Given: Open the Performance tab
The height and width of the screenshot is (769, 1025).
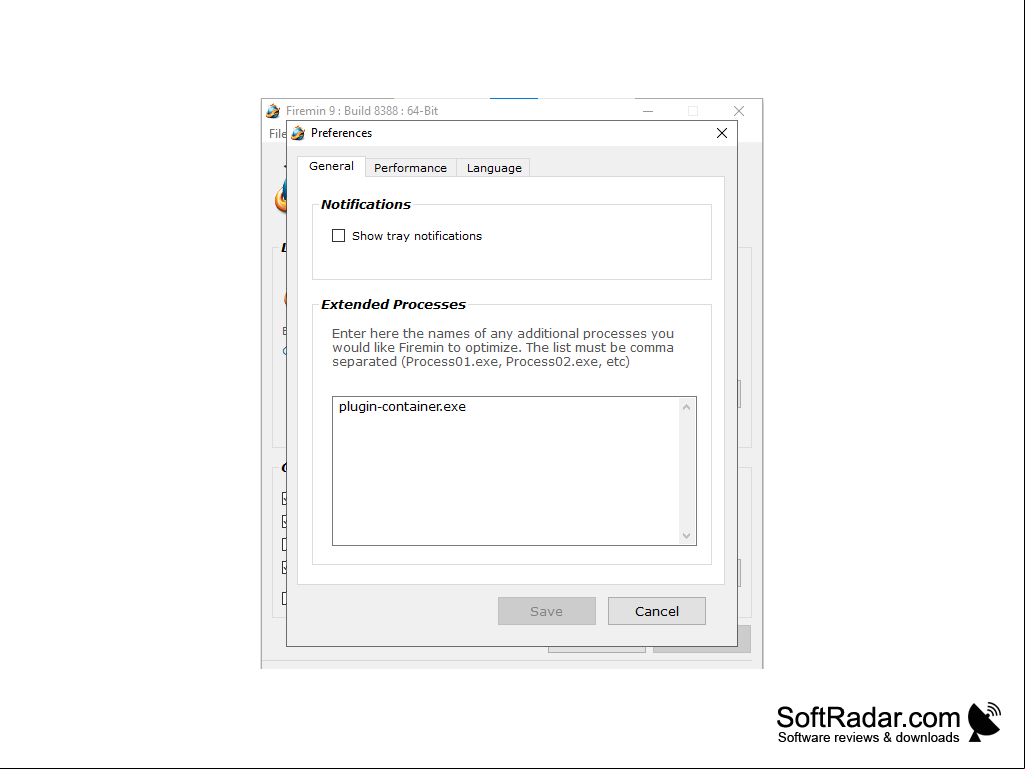Looking at the screenshot, I should coord(411,168).
